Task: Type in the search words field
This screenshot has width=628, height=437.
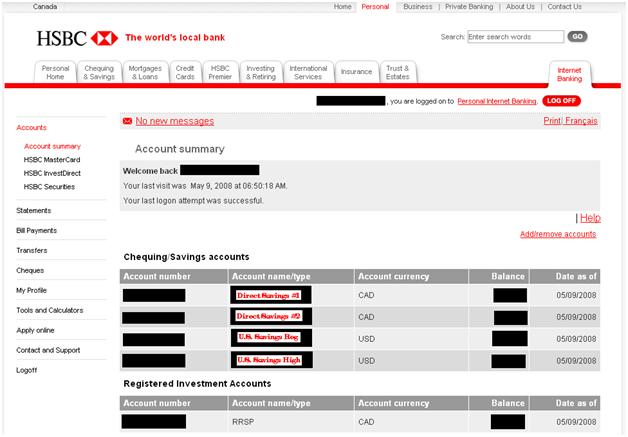Action: [x=515, y=37]
